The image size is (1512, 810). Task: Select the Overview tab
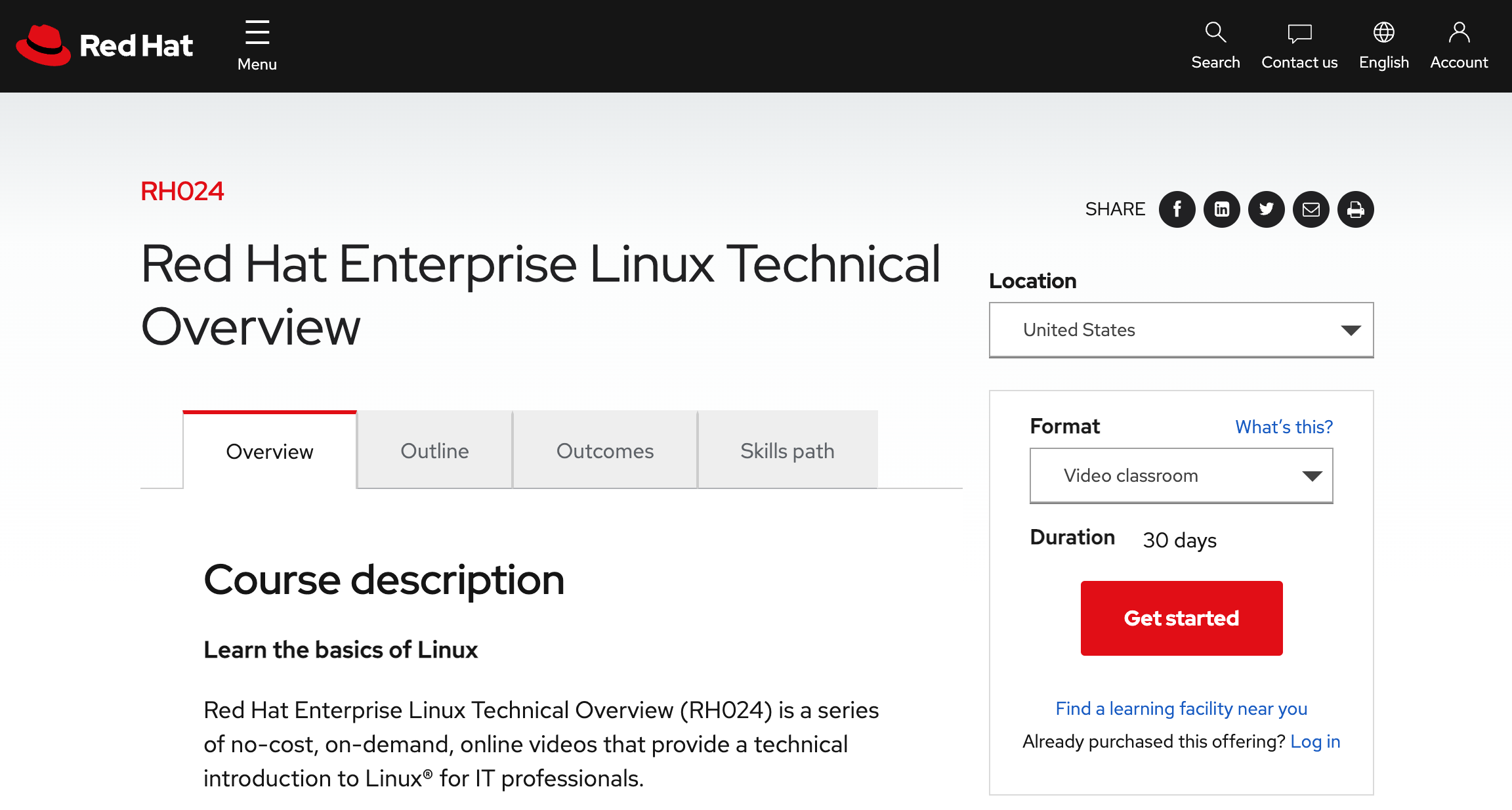270,451
